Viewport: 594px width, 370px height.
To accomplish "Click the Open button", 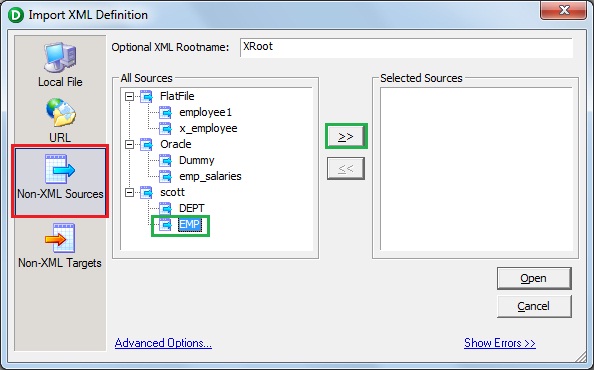I will [x=534, y=278].
